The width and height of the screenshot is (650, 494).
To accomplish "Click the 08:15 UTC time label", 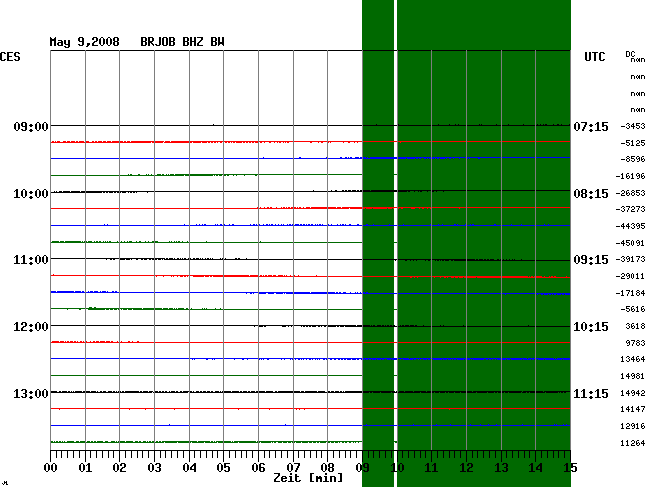I will tap(591, 194).
